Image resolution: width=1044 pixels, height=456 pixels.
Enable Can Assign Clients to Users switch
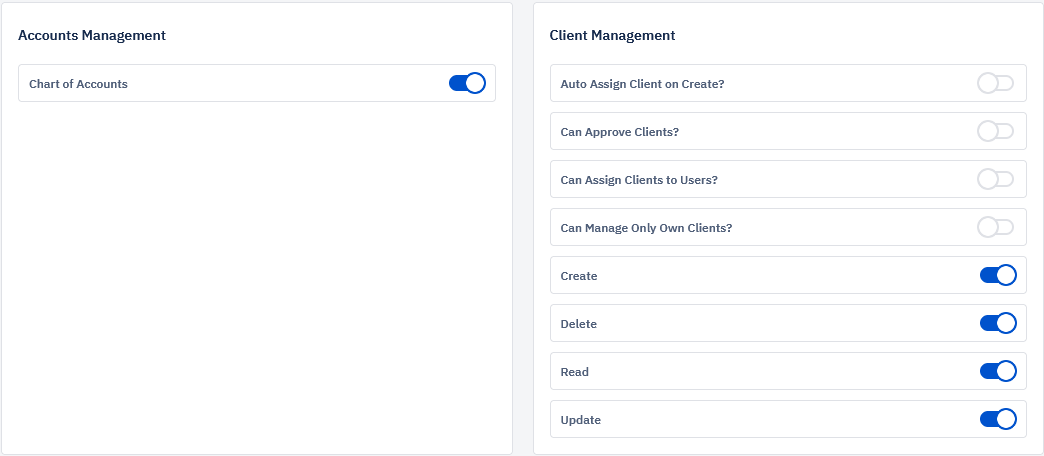(x=995, y=179)
